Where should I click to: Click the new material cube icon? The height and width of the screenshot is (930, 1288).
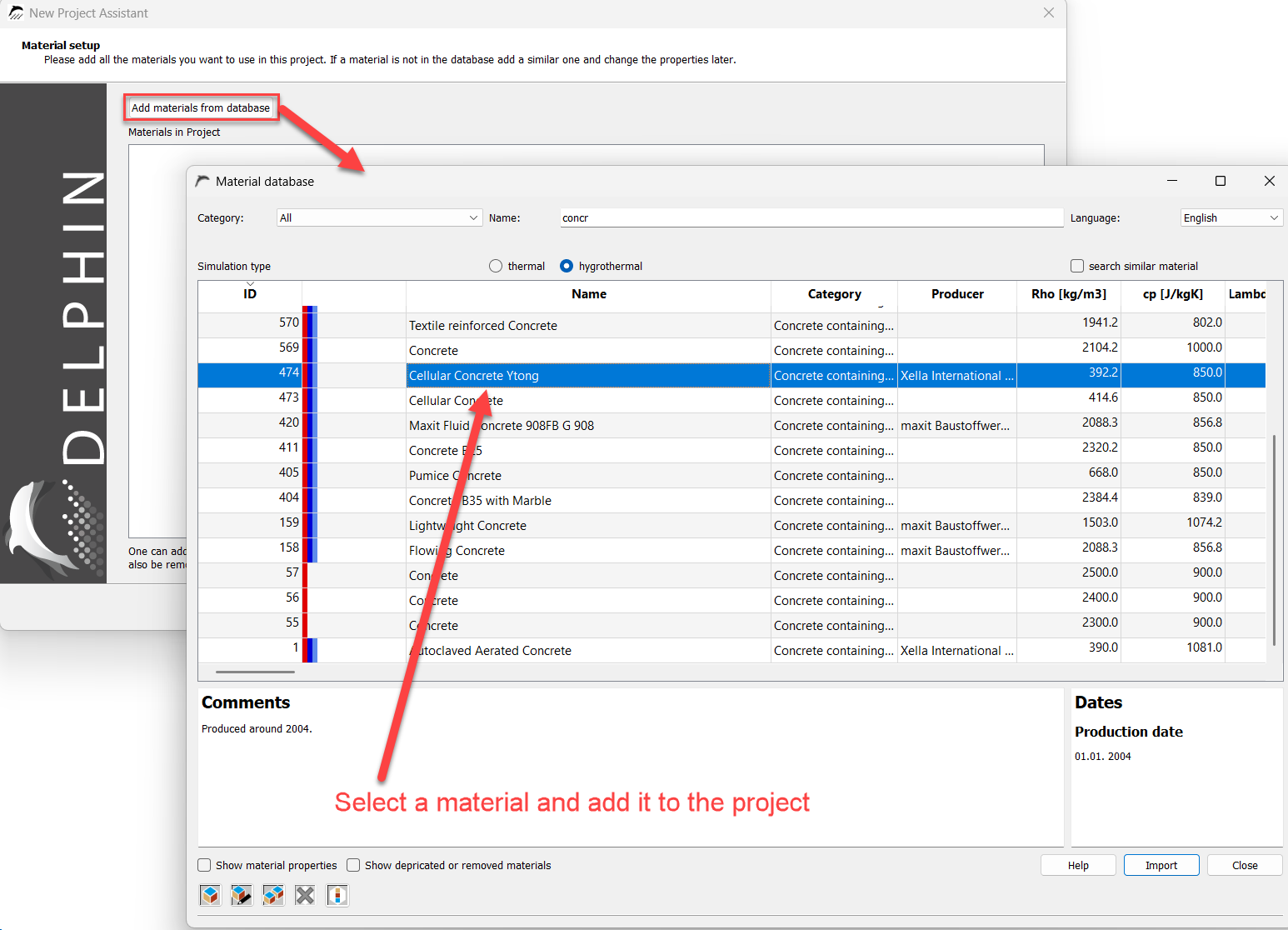click(x=211, y=895)
